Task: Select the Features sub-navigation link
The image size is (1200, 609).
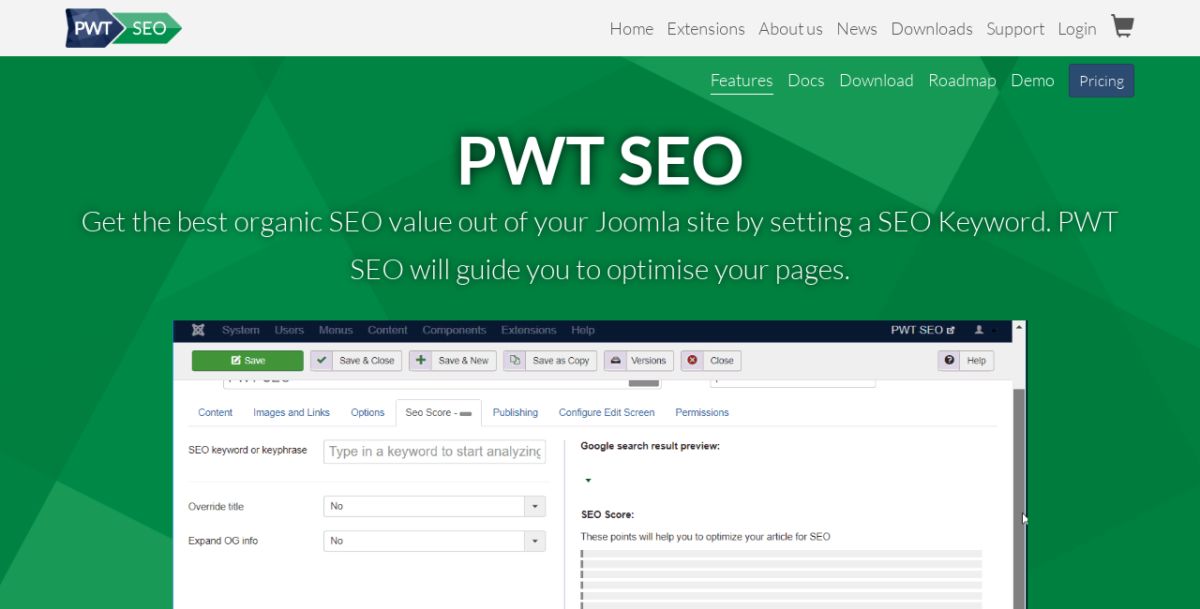Action: [742, 80]
